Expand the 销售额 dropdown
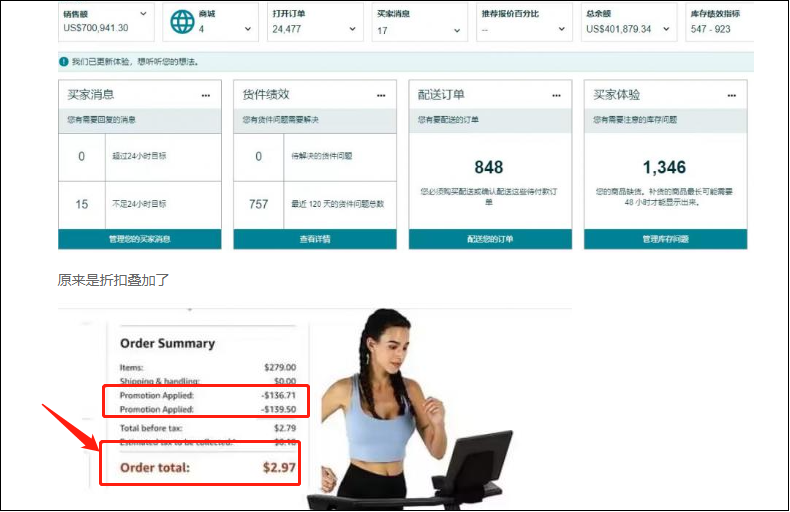This screenshot has width=790, height=512. coord(143,14)
